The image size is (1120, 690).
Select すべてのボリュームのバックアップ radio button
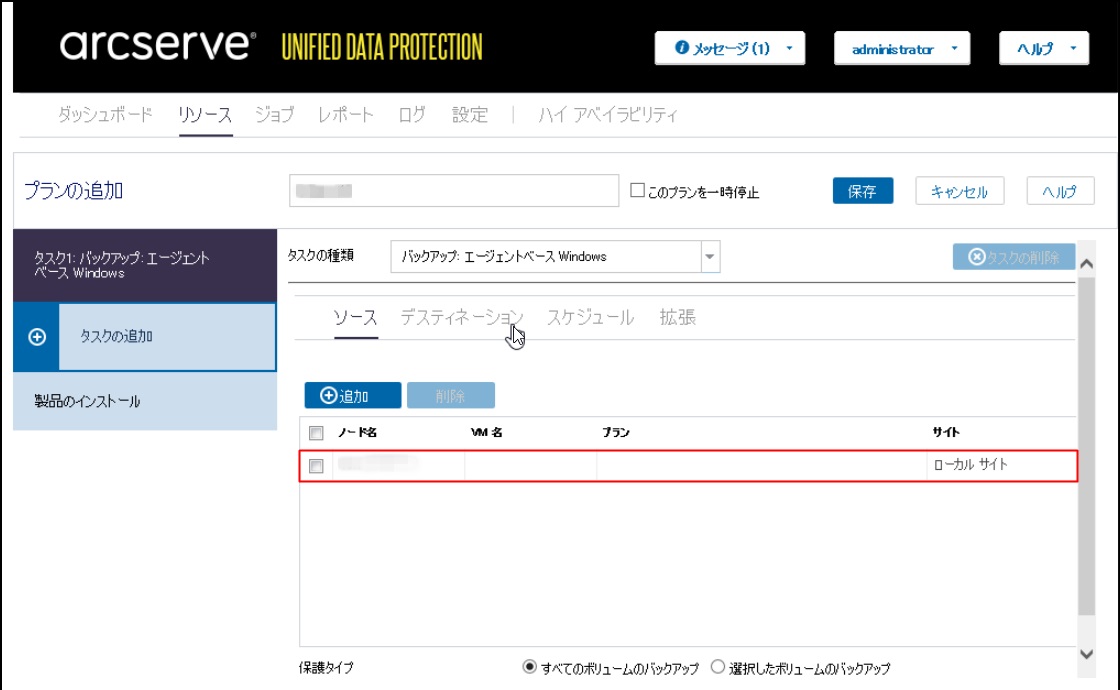click(x=529, y=667)
